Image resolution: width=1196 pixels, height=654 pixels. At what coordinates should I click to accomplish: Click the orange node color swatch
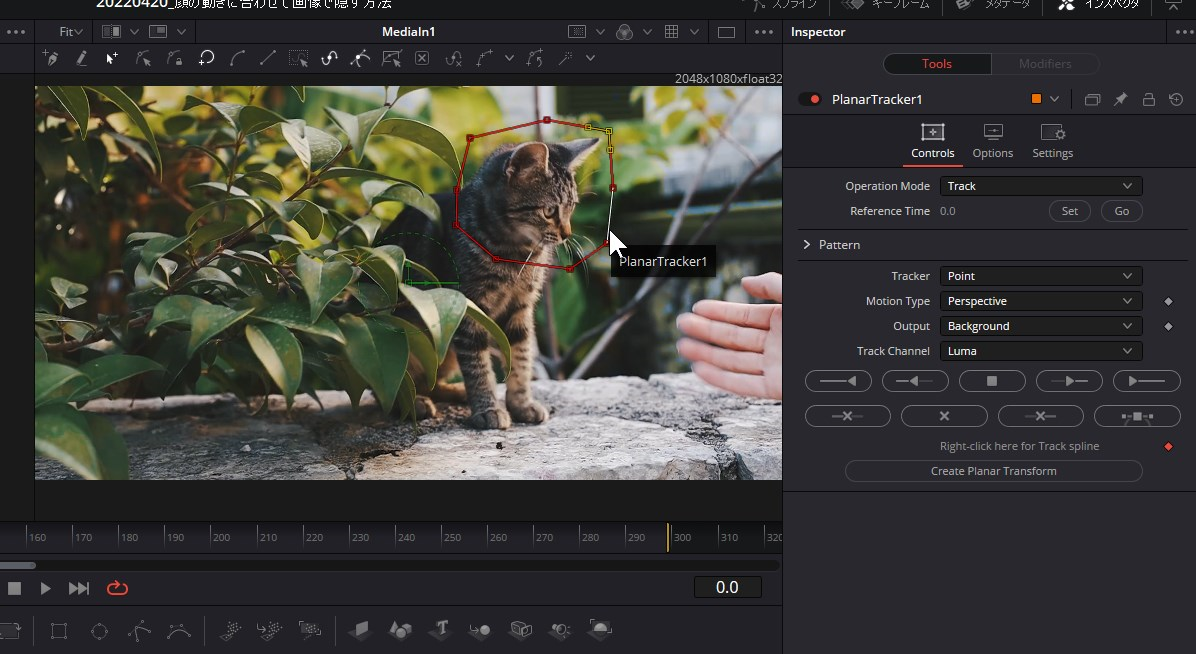click(x=1036, y=99)
